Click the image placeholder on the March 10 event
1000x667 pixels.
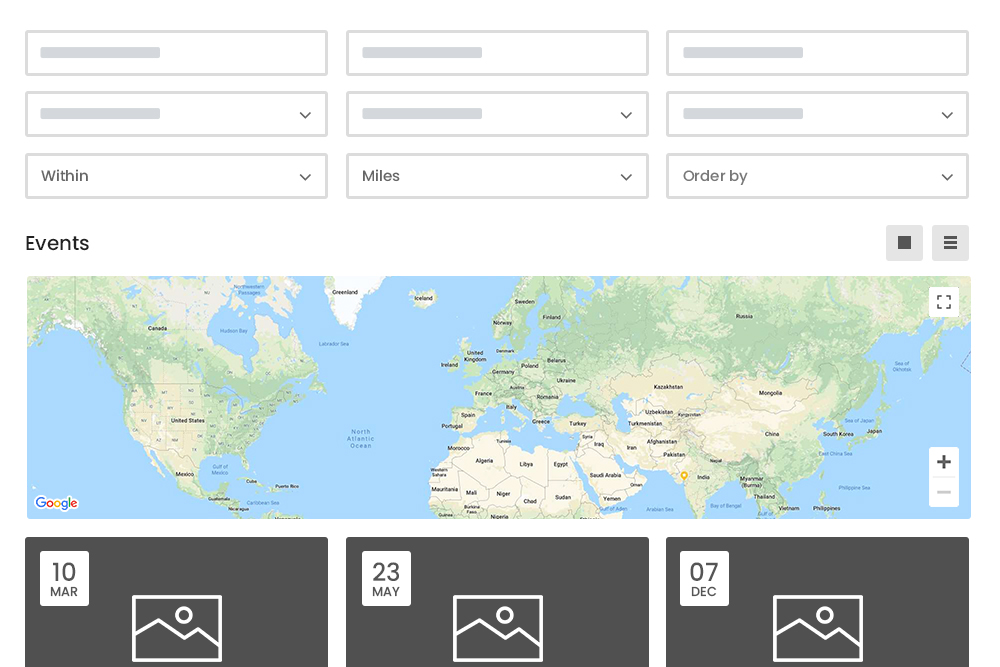(177, 629)
